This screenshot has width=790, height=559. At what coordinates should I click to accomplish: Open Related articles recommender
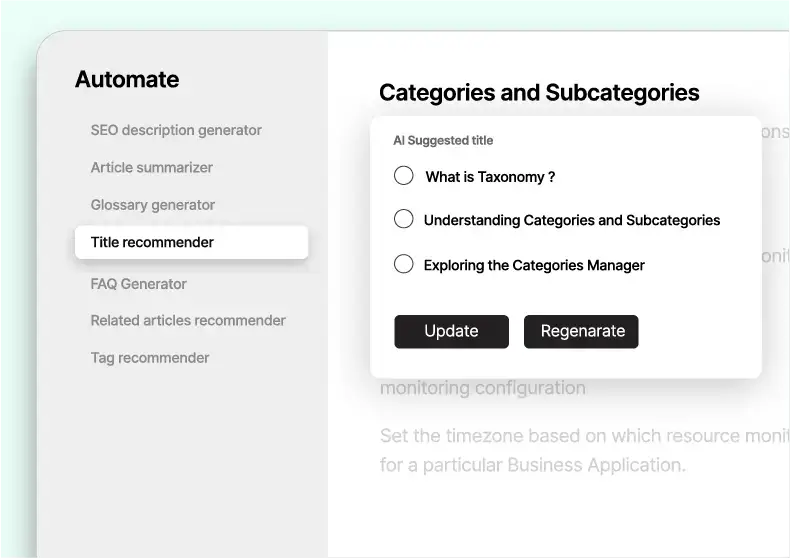(188, 321)
